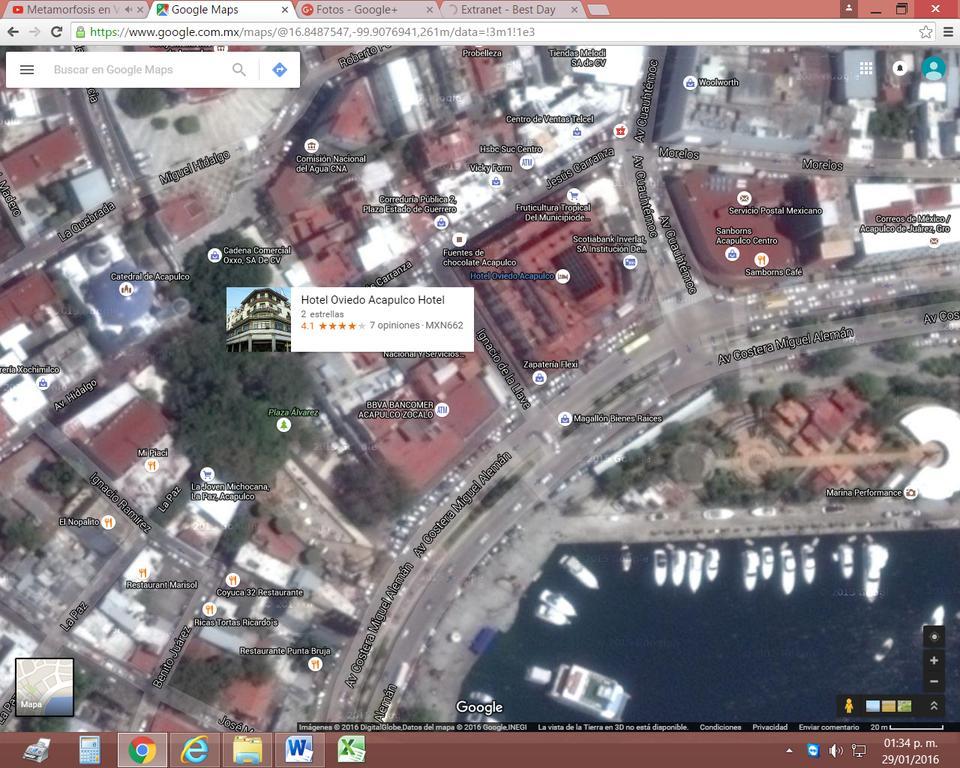Close the Fotos - Google+ tab
This screenshot has height=768, width=960.
pos(429,10)
